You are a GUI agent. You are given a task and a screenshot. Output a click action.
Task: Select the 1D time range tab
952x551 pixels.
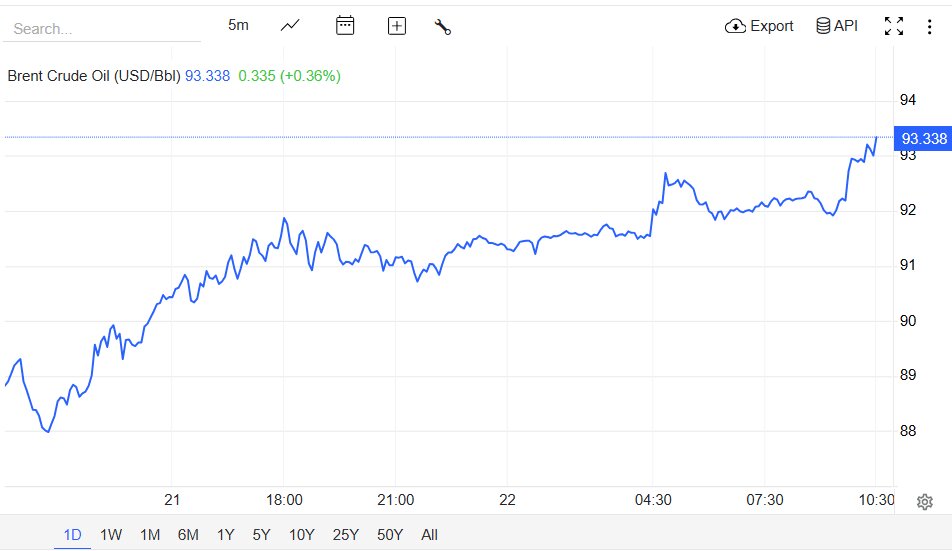point(72,535)
